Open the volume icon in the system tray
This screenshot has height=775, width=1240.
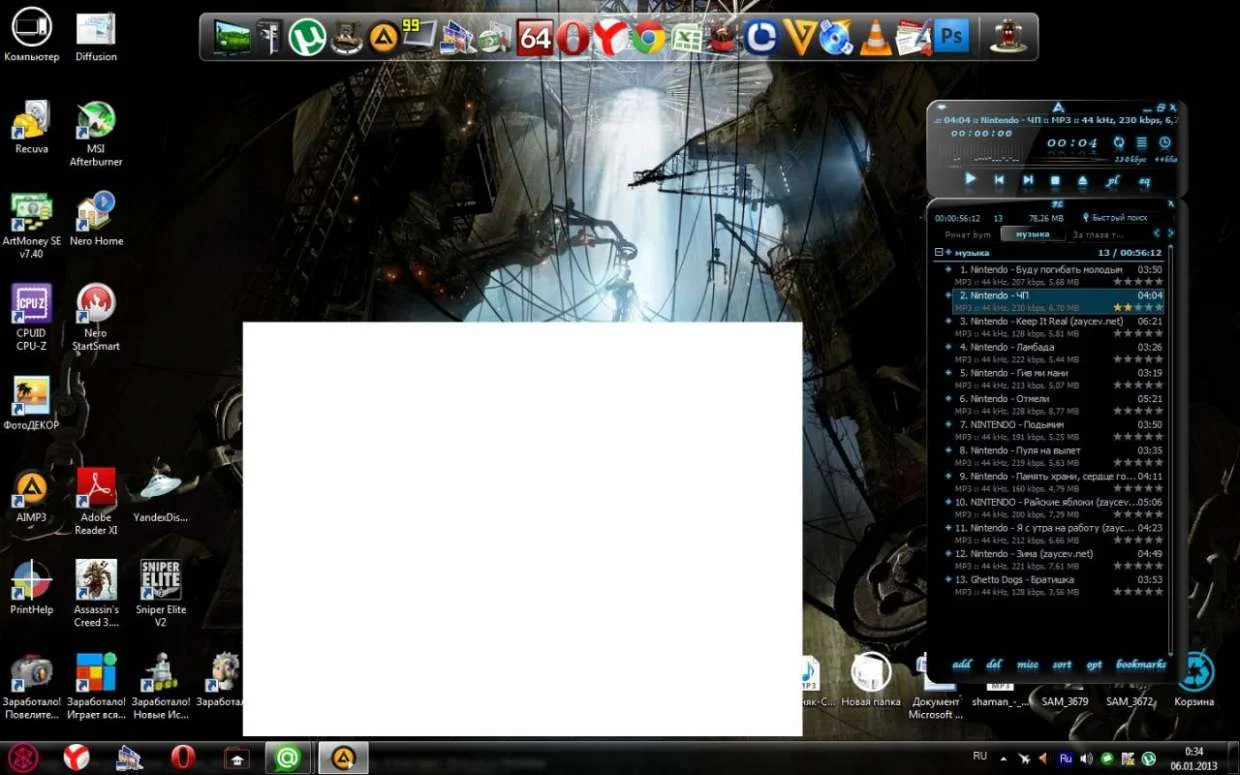[x=1087, y=759]
